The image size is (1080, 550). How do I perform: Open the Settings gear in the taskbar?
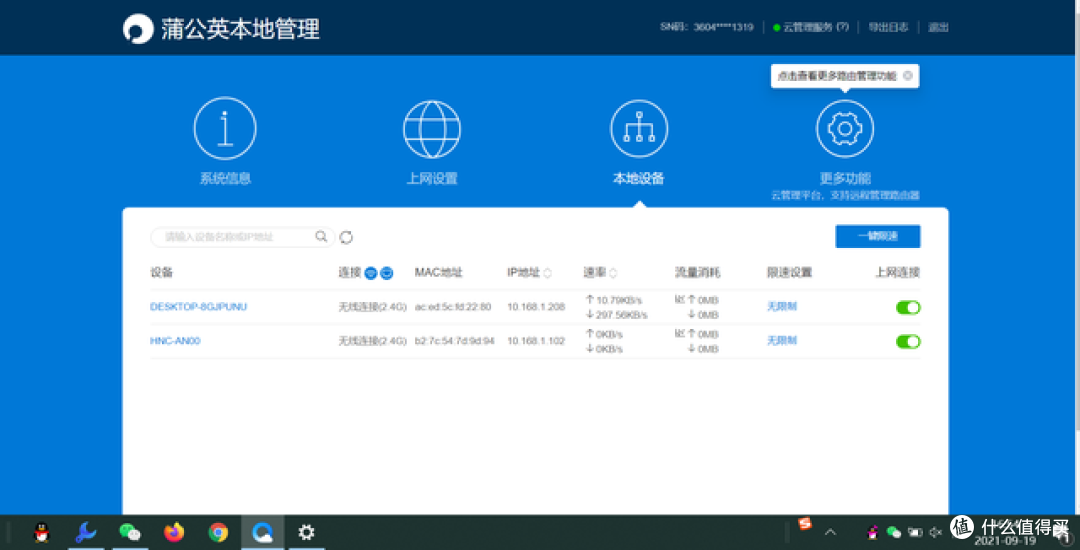pyautogui.click(x=307, y=532)
